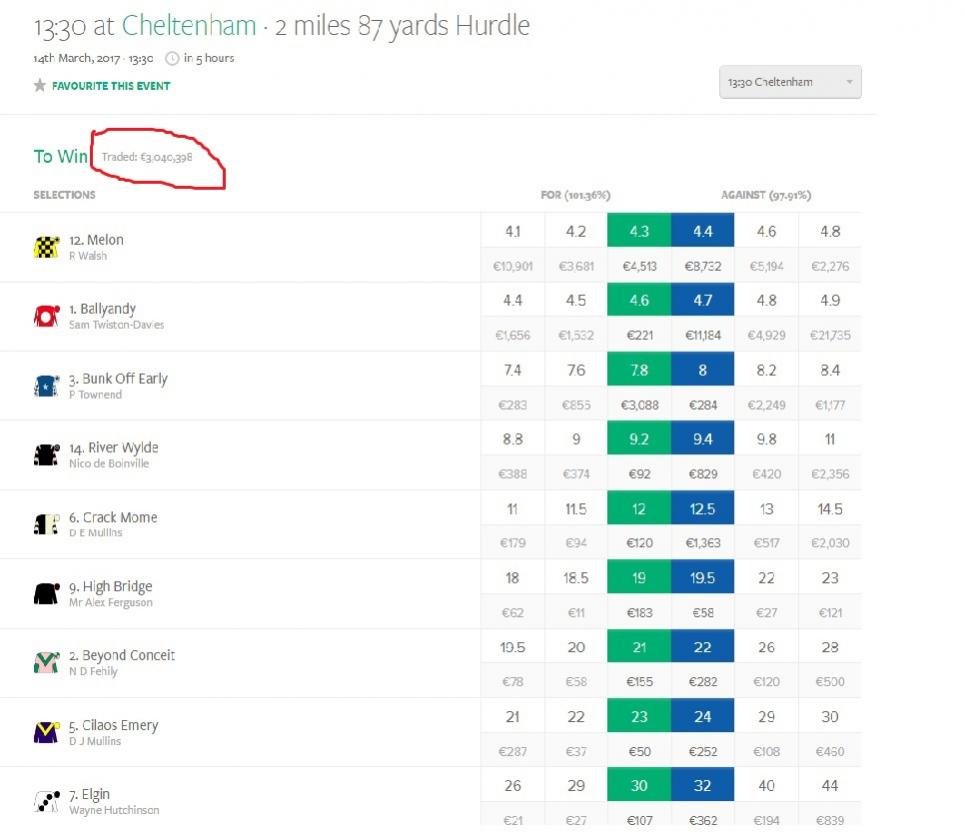Select Bunk Off Early's 7.4 price cell
Viewport: 965px width, 832px height.
point(512,369)
